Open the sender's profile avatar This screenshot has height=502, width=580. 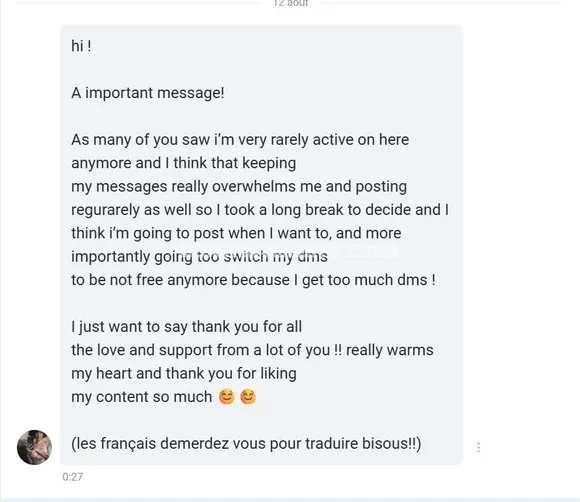(x=34, y=447)
